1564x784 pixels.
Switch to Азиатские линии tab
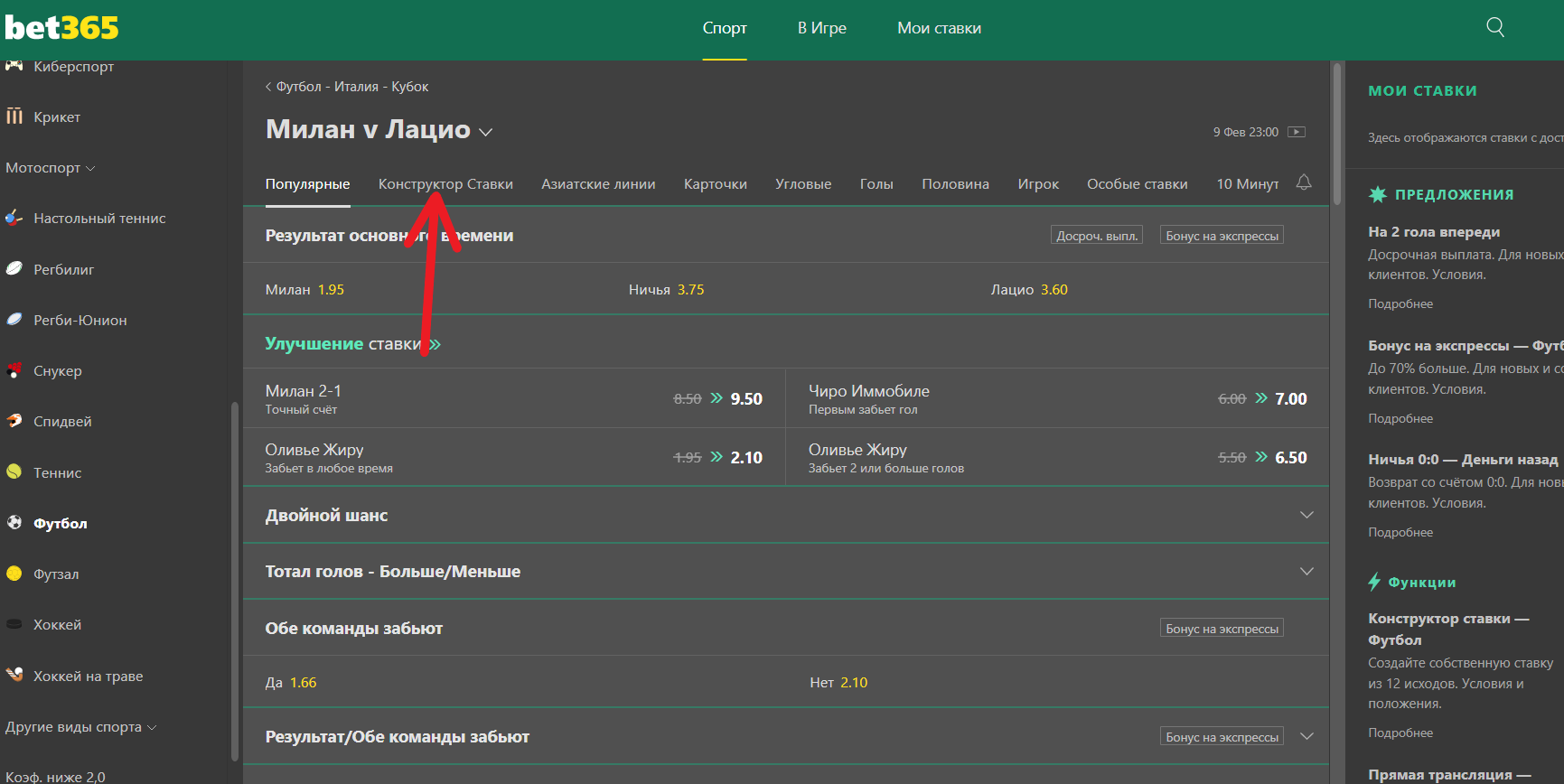tap(598, 183)
